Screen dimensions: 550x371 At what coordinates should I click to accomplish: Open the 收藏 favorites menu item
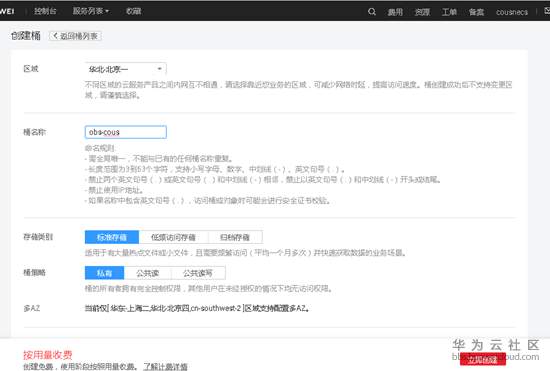(134, 11)
